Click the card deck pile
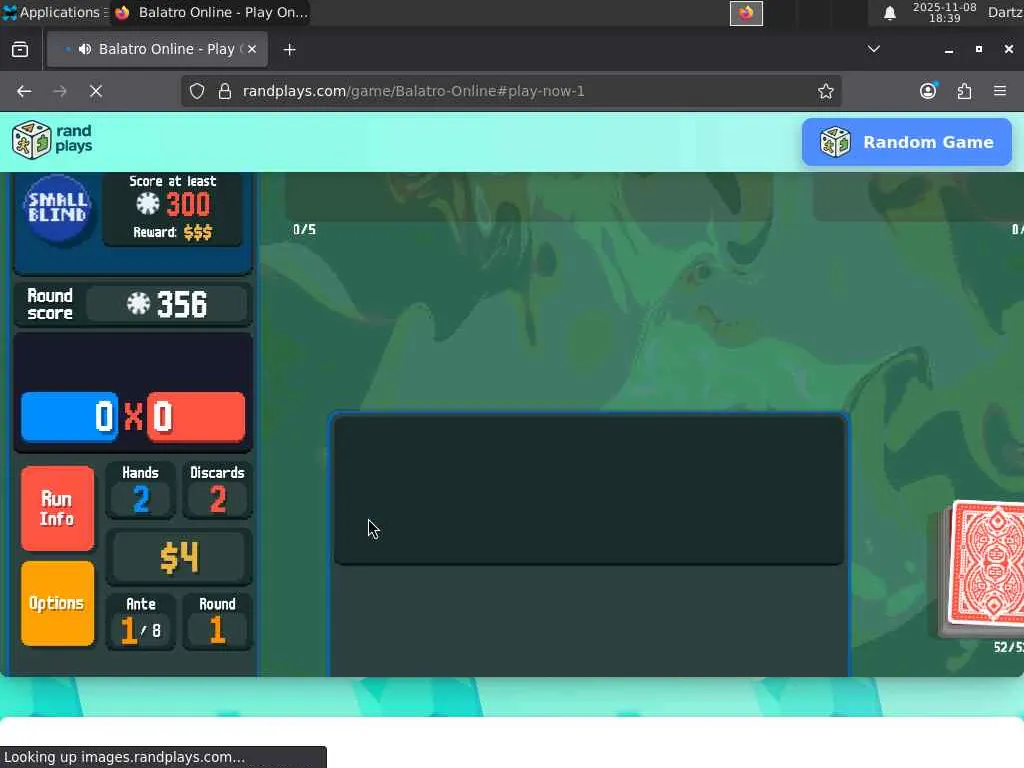 click(x=983, y=569)
